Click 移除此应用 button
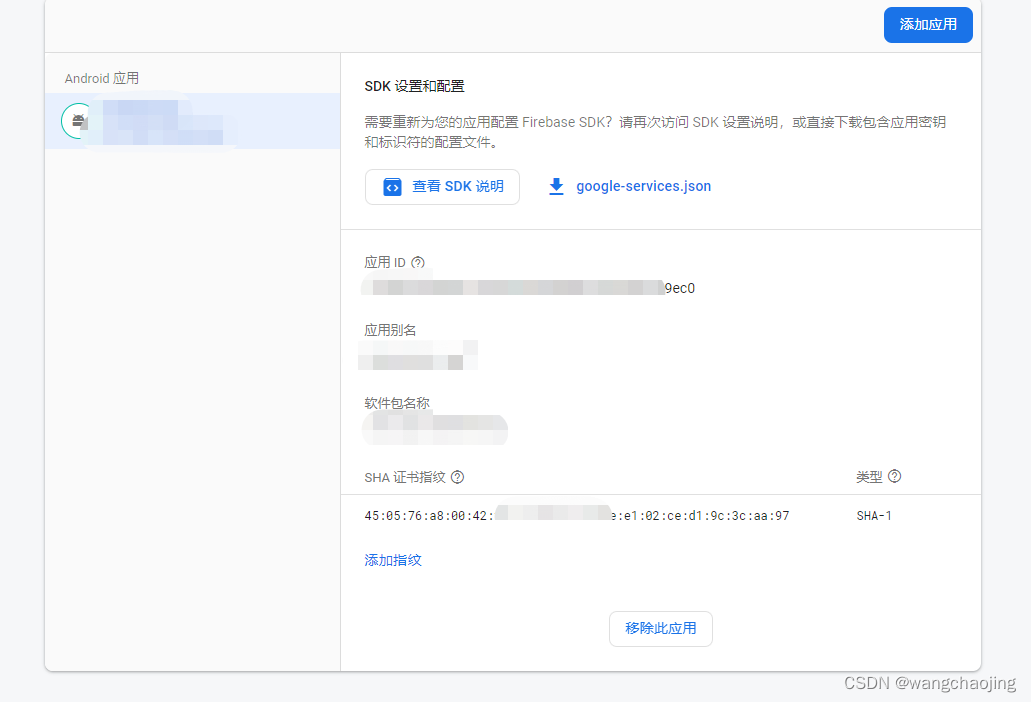Image resolution: width=1031 pixels, height=702 pixels. coord(661,628)
